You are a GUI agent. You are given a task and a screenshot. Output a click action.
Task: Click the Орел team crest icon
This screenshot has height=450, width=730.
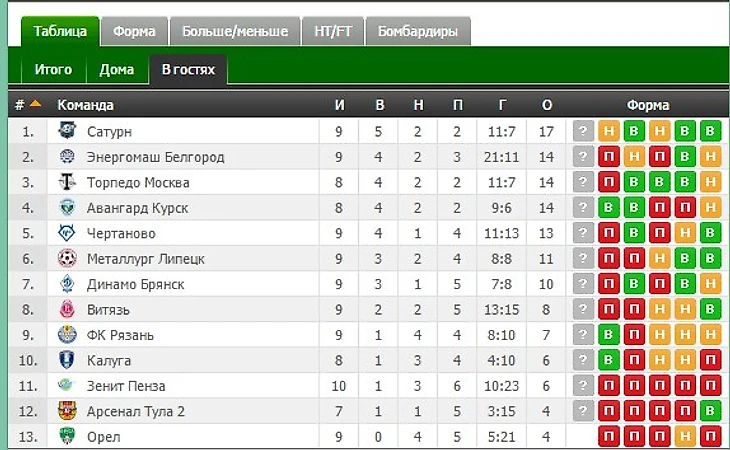coord(67,437)
